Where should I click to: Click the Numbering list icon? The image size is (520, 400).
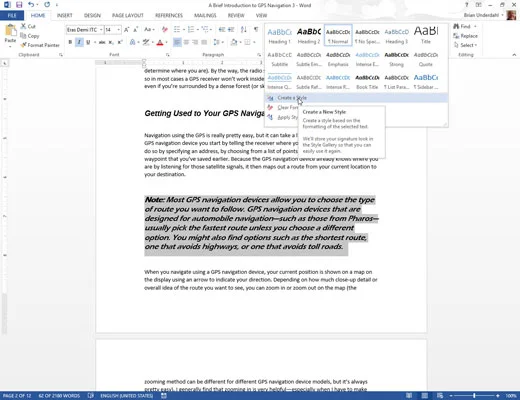point(191,30)
